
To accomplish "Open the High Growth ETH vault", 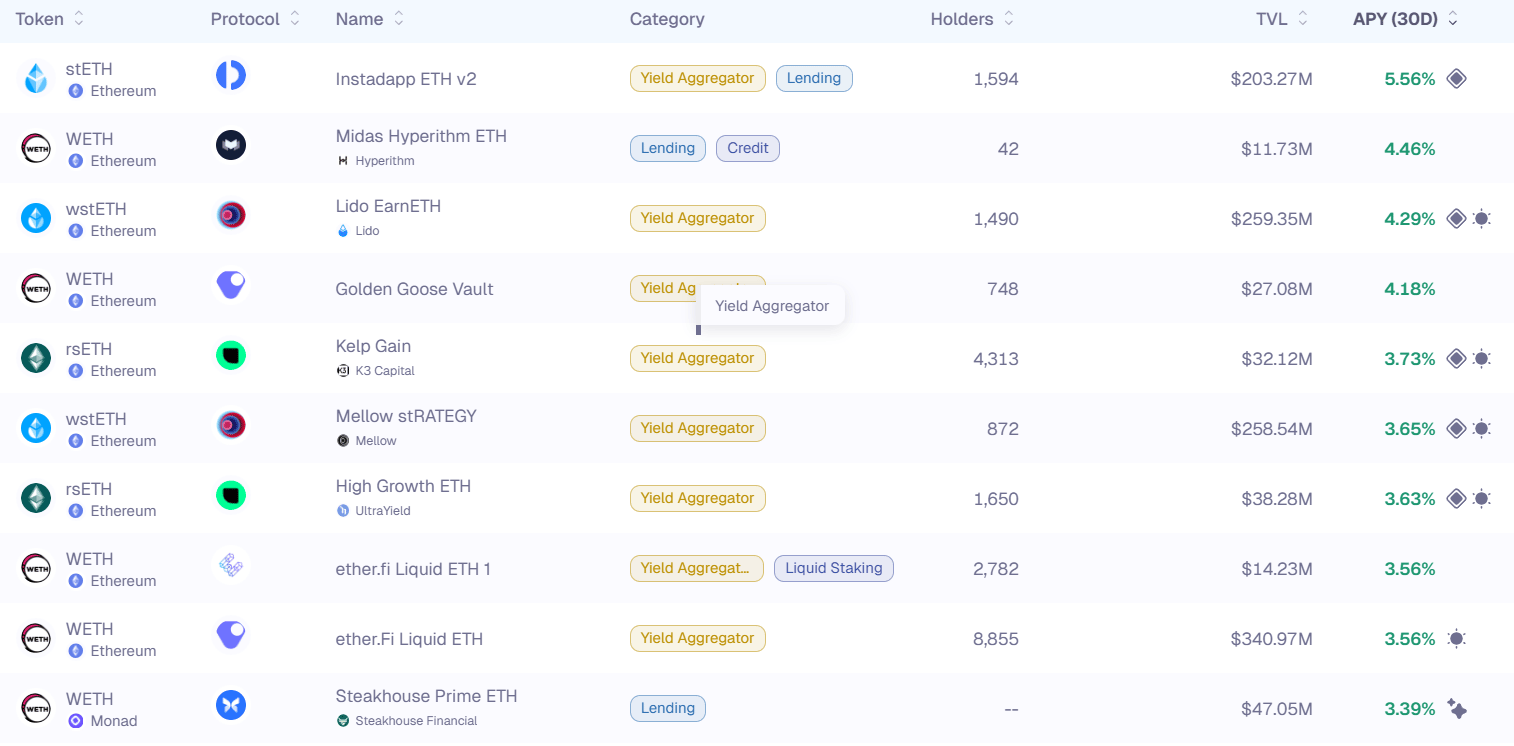I will pos(403,486).
